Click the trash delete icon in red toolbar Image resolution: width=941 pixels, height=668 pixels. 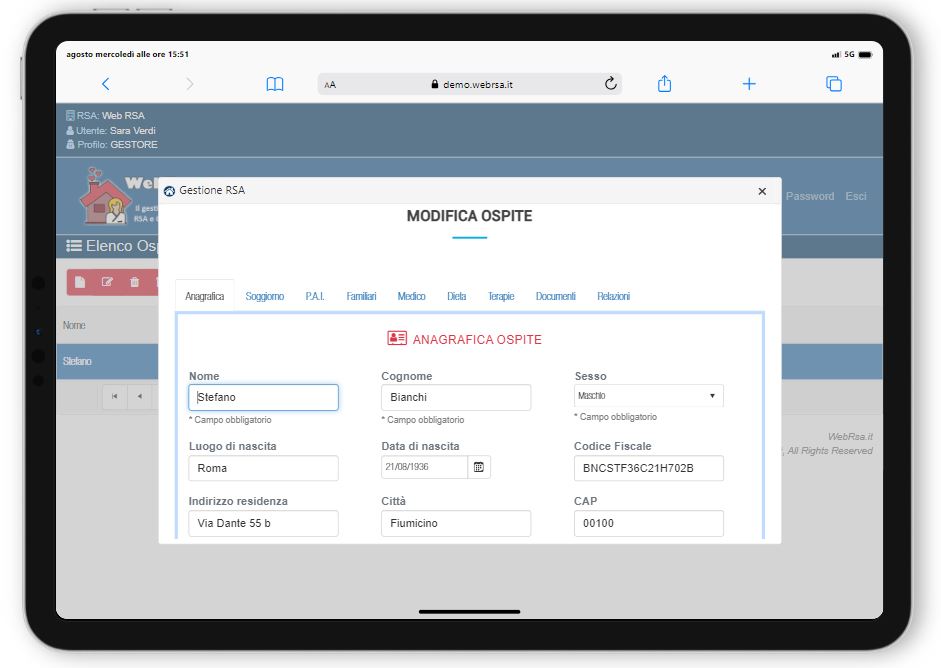(134, 283)
